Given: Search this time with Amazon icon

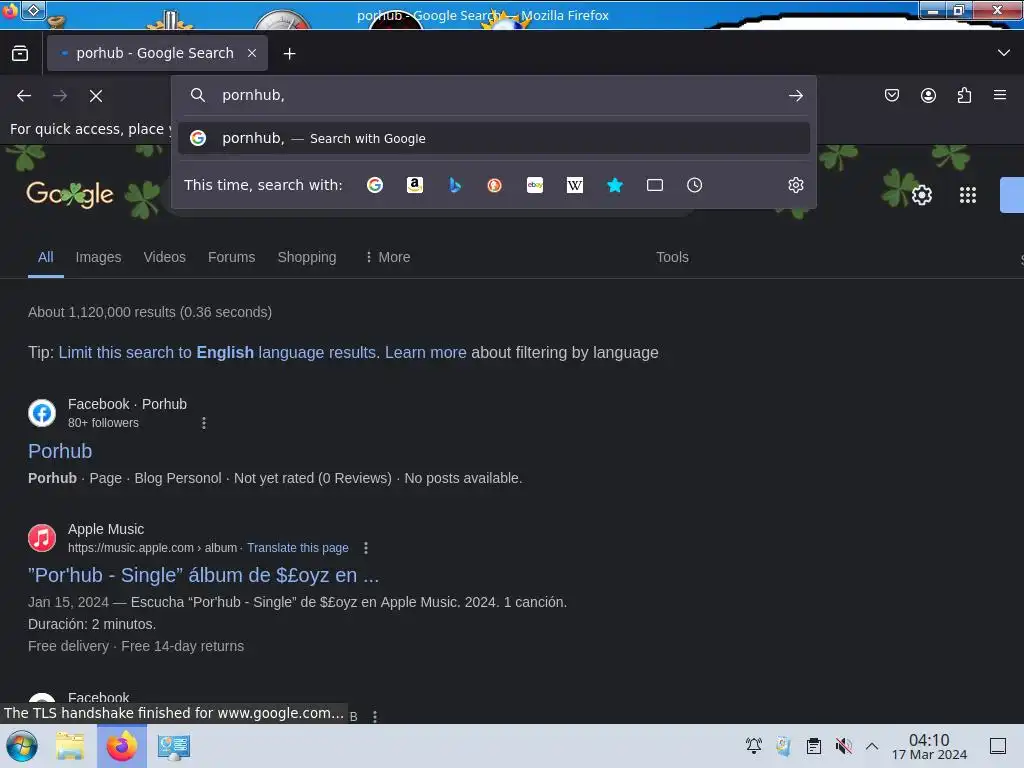Looking at the screenshot, I should 415,185.
